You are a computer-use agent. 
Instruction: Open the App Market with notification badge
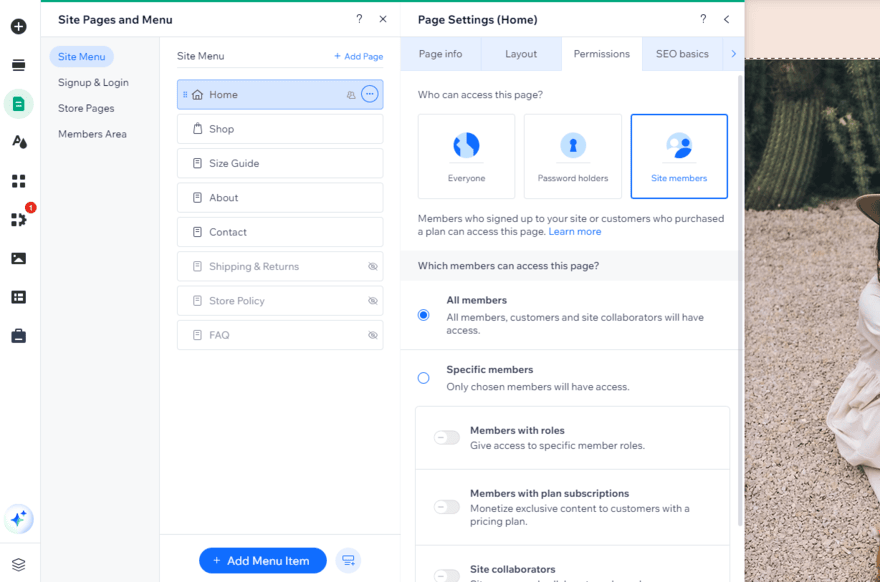[18, 218]
